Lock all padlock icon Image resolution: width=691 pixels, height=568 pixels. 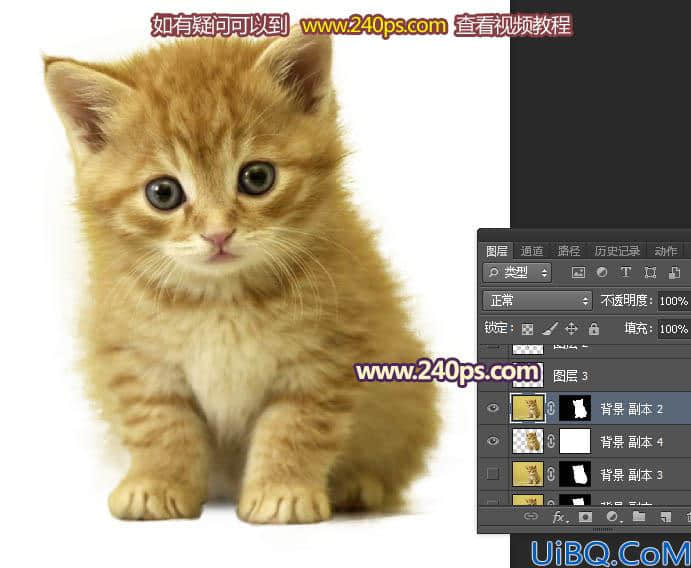point(594,329)
